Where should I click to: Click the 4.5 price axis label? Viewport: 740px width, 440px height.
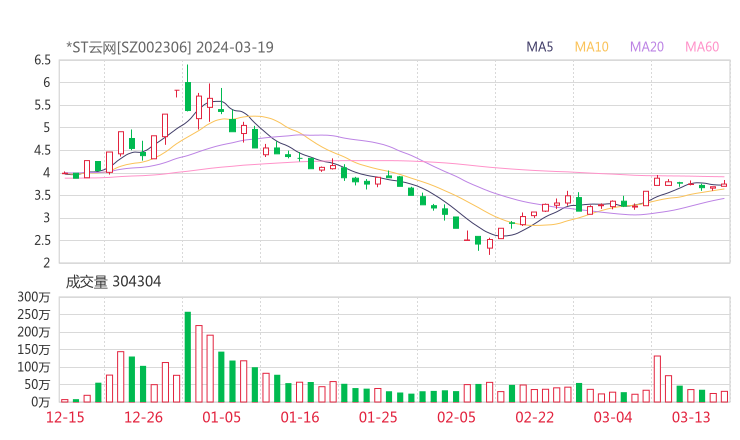[x=42, y=151]
